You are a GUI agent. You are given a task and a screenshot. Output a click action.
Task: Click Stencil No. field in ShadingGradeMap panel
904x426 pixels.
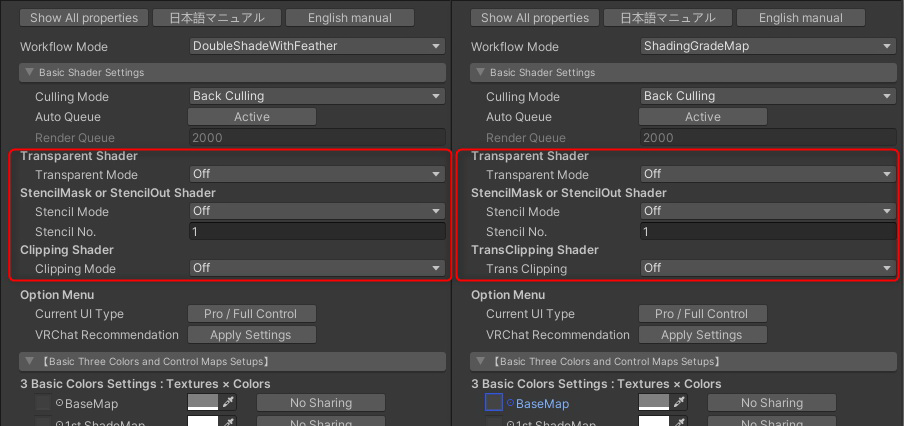tap(768, 231)
